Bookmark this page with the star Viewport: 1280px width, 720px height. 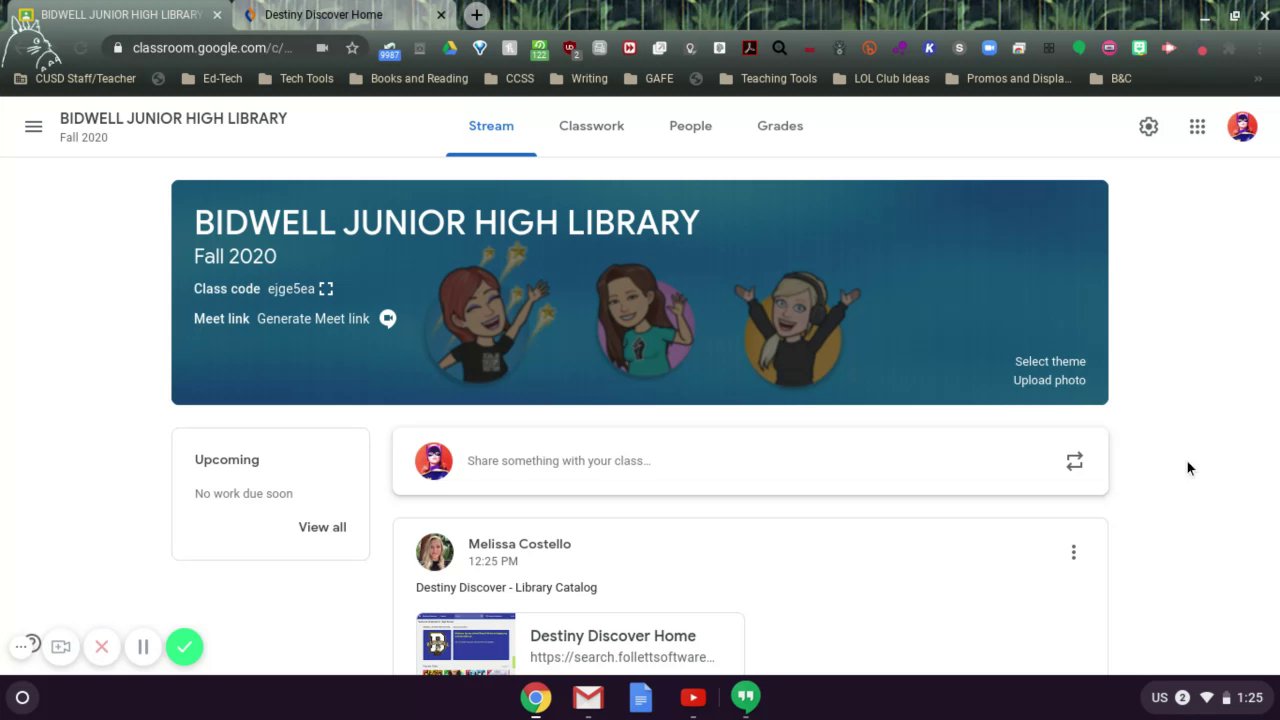tap(352, 48)
